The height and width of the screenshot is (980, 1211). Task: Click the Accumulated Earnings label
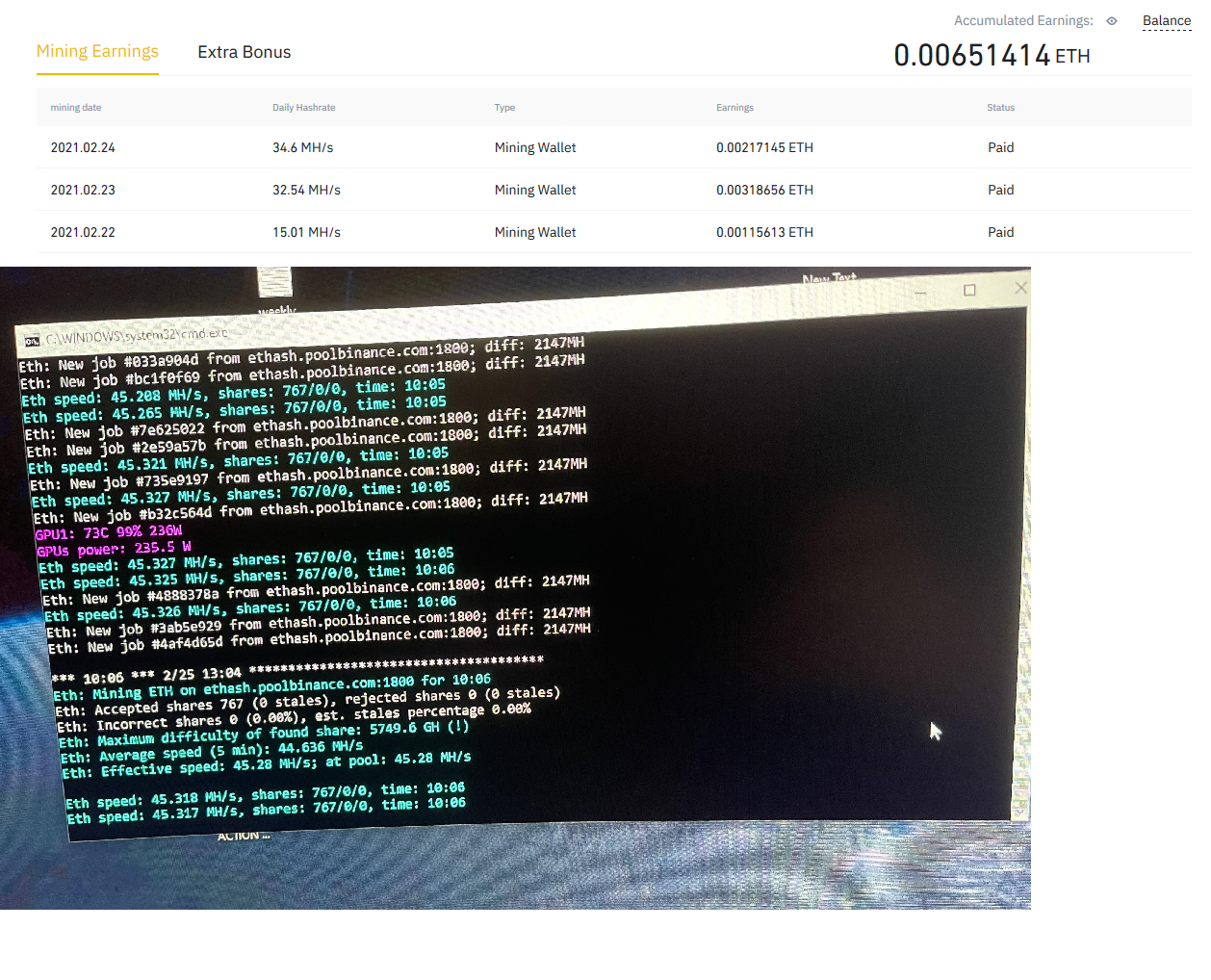1023,20
